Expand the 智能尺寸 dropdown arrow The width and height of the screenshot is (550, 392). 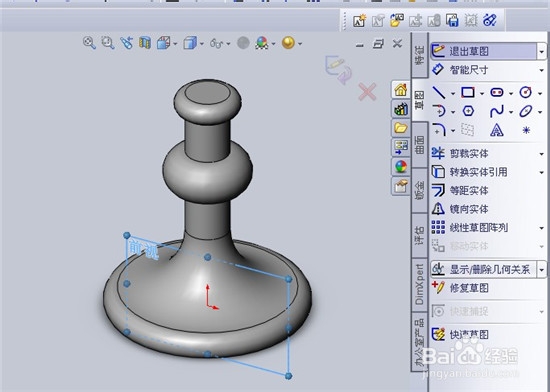click(542, 70)
